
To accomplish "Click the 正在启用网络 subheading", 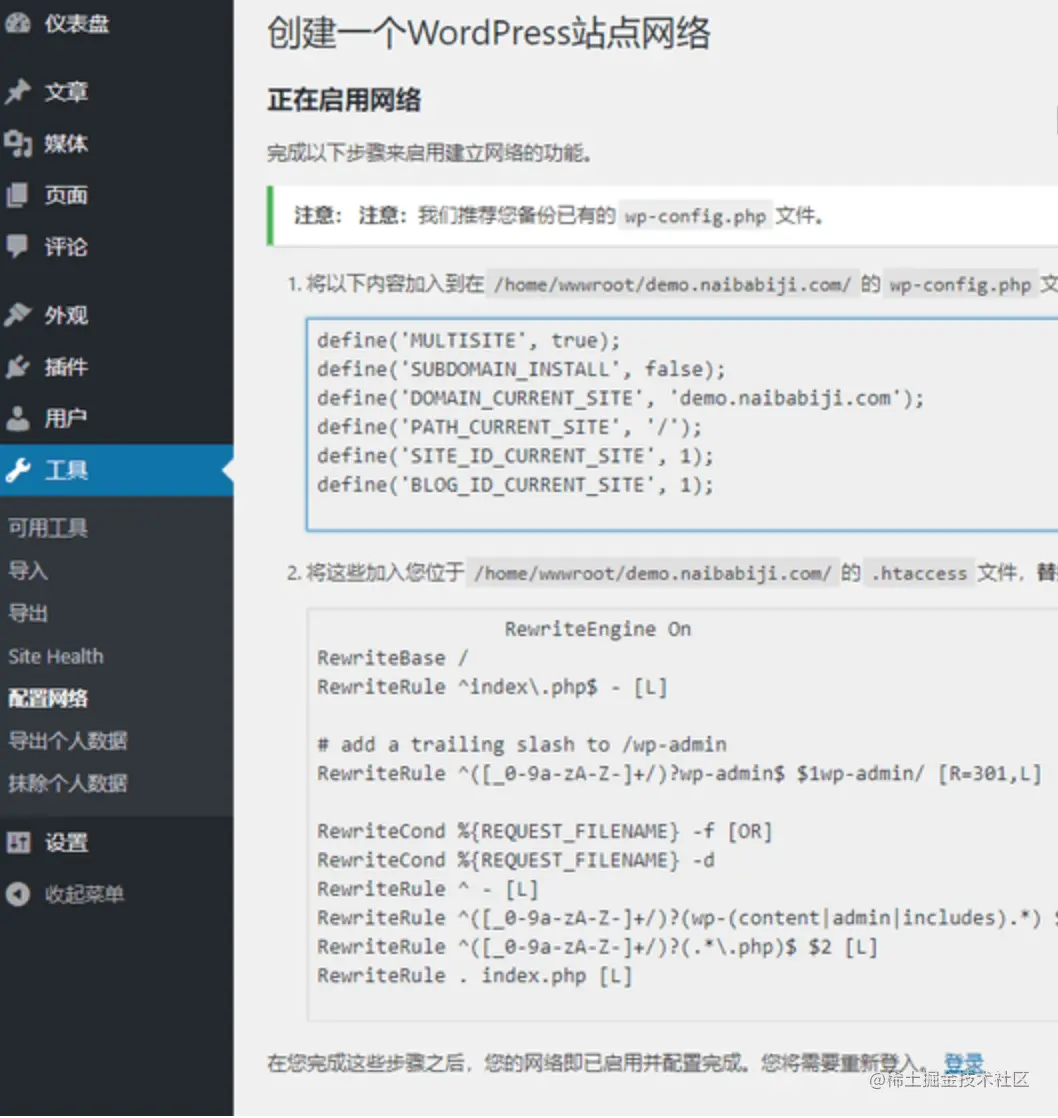I will pos(344,100).
